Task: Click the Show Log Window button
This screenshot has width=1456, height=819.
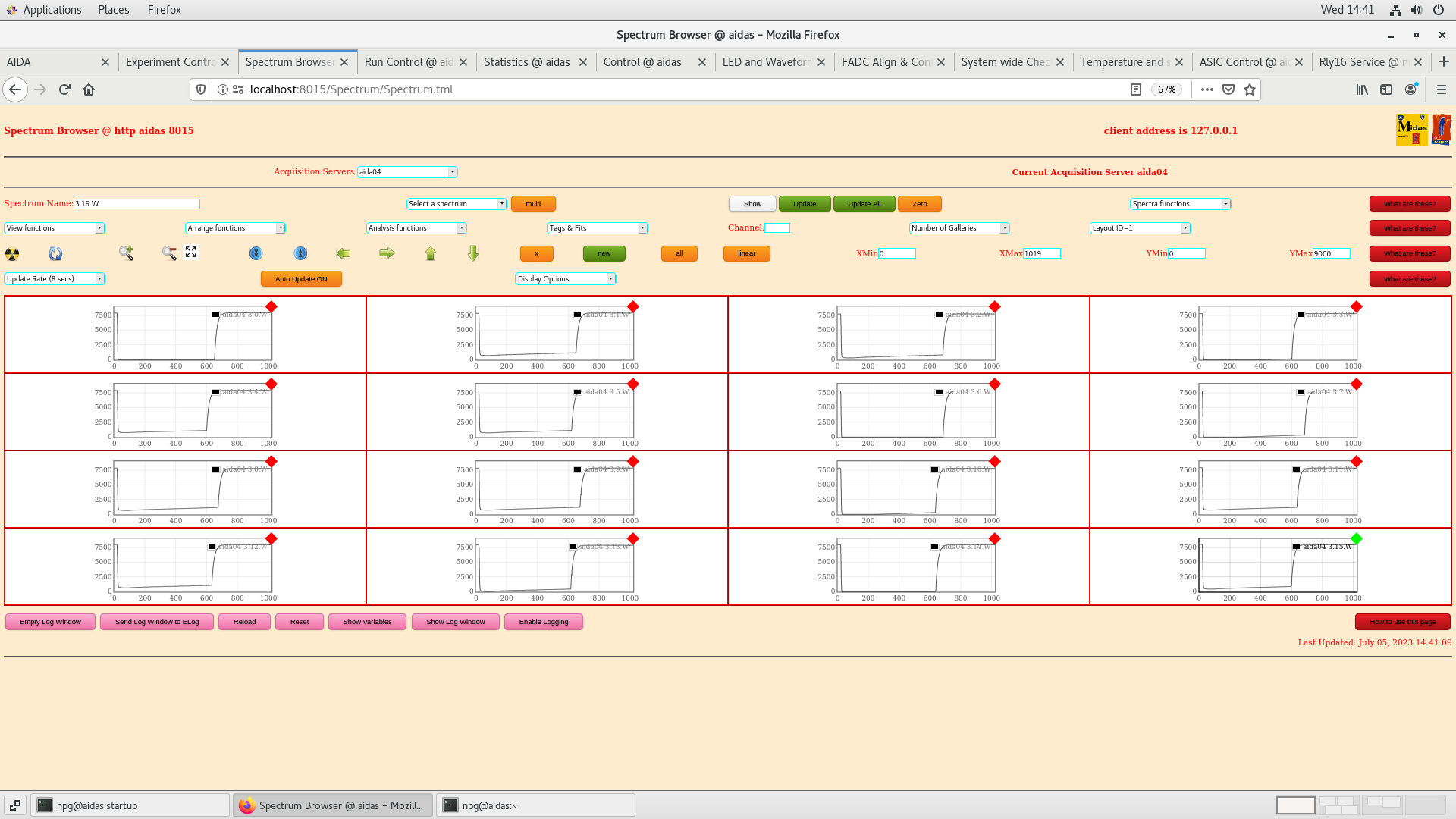Action: click(455, 621)
